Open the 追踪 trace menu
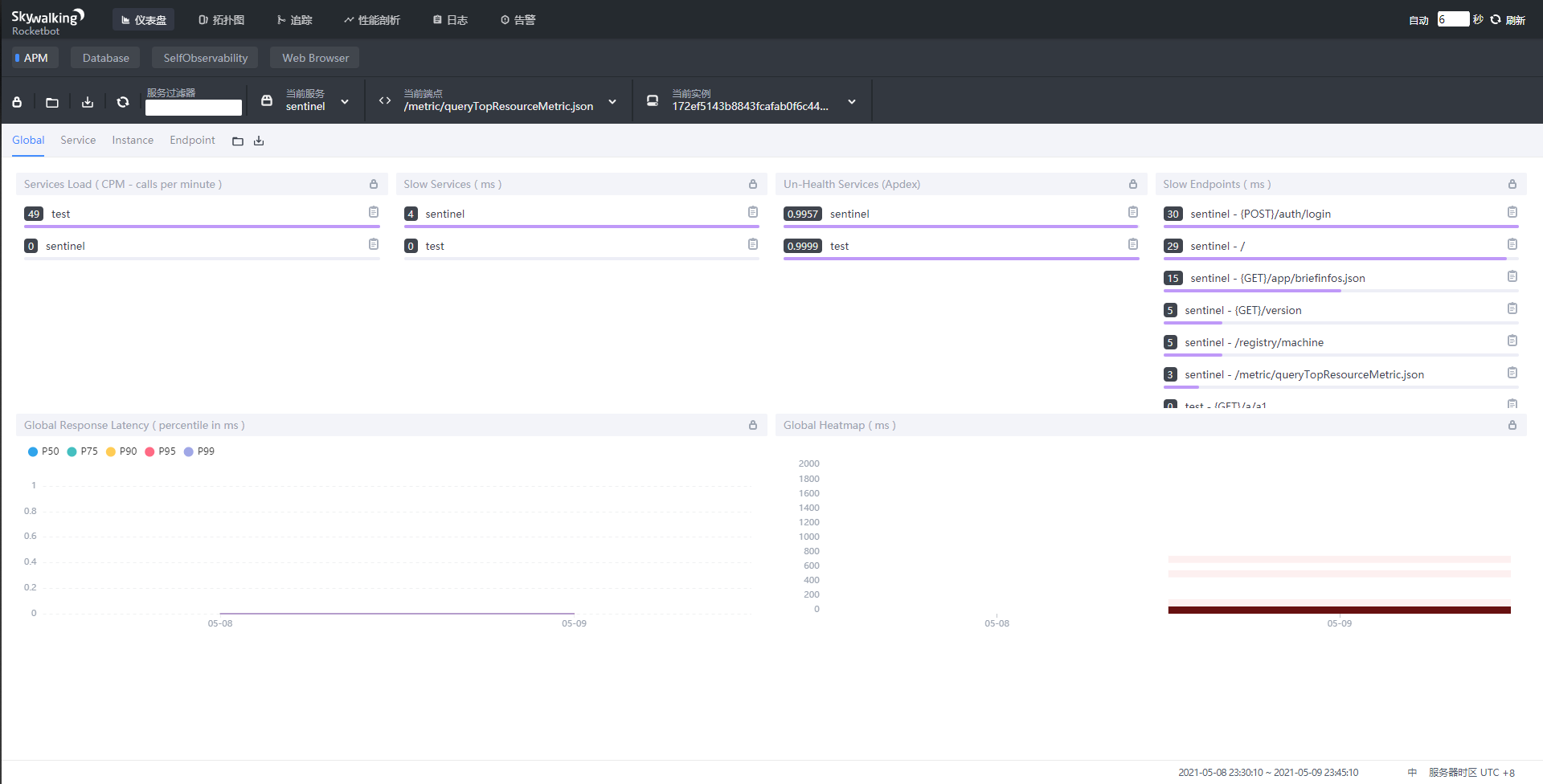 (x=294, y=20)
